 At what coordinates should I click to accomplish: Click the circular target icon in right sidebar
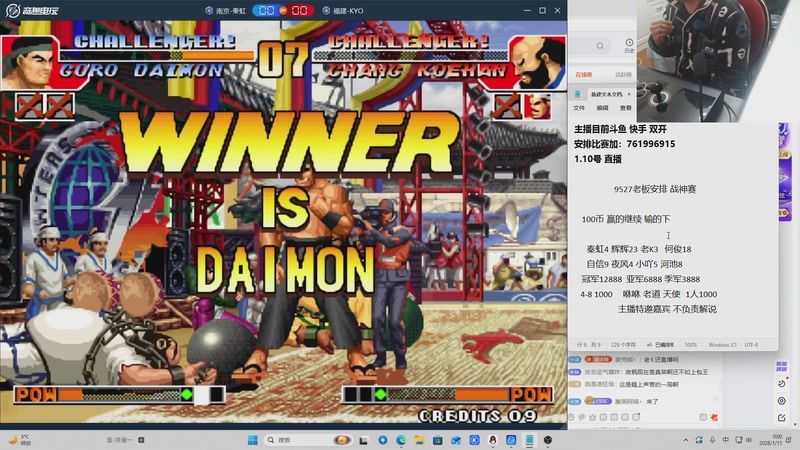782,401
